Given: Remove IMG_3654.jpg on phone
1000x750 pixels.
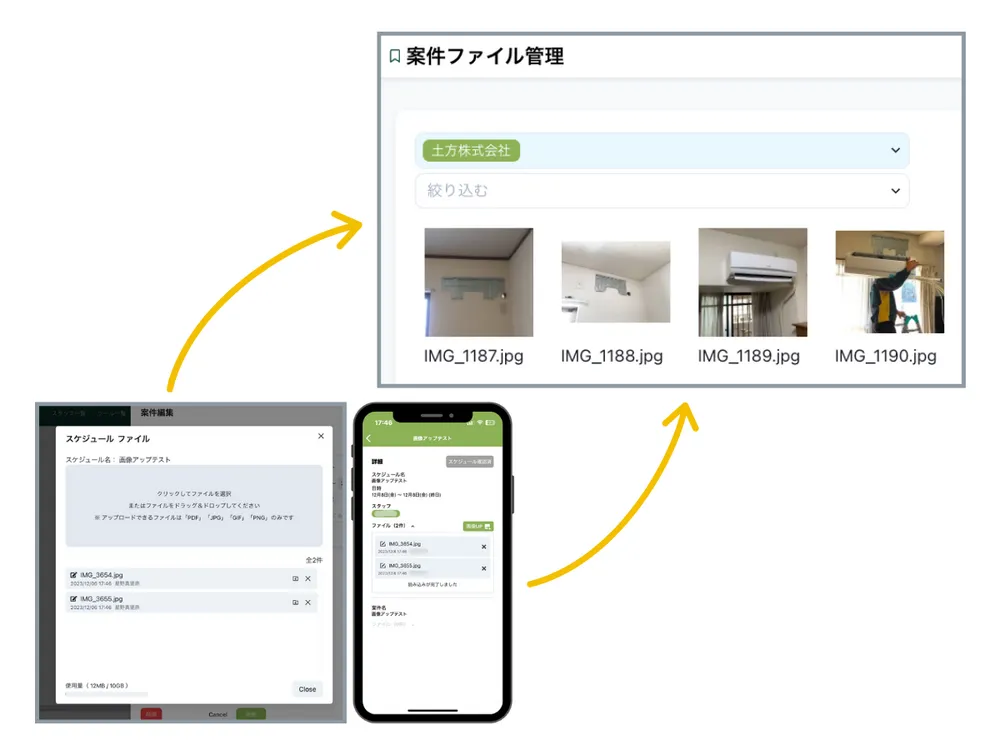Looking at the screenshot, I should [x=484, y=547].
